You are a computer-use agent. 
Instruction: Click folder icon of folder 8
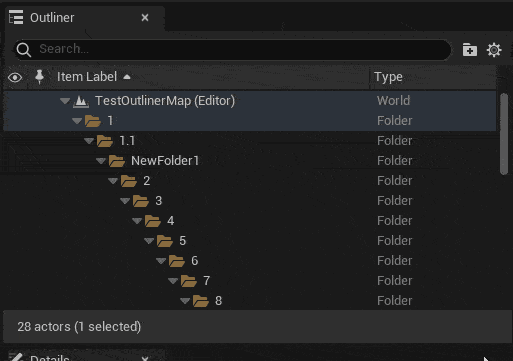[x=201, y=301]
